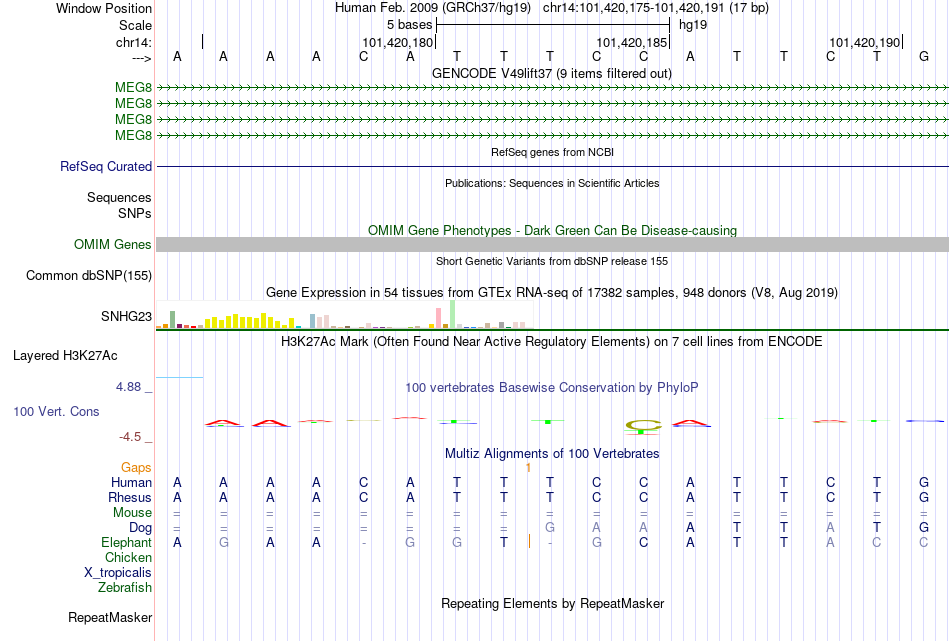Open the 'Multiz Alignments of 100 Vertebrates' title

[x=552, y=454]
